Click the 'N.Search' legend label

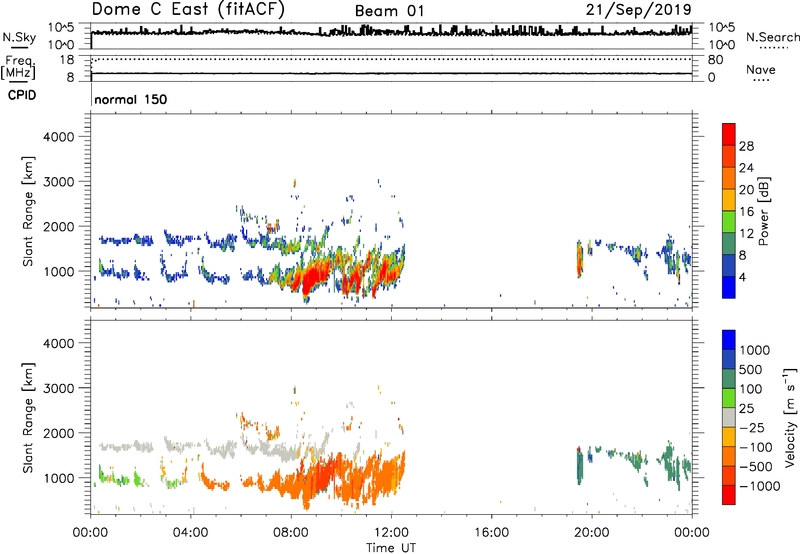point(772,37)
